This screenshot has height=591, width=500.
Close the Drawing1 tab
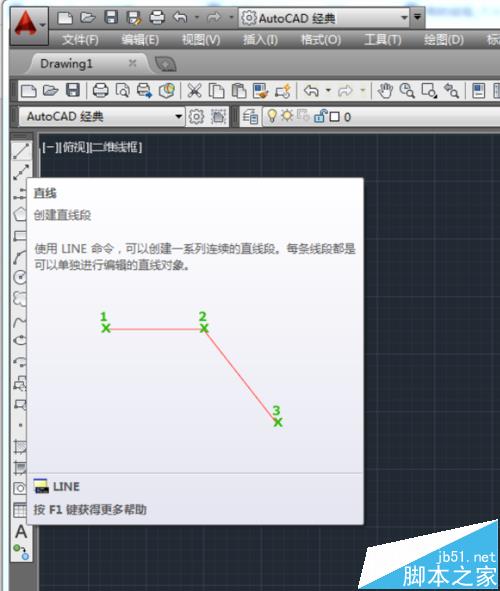point(133,63)
